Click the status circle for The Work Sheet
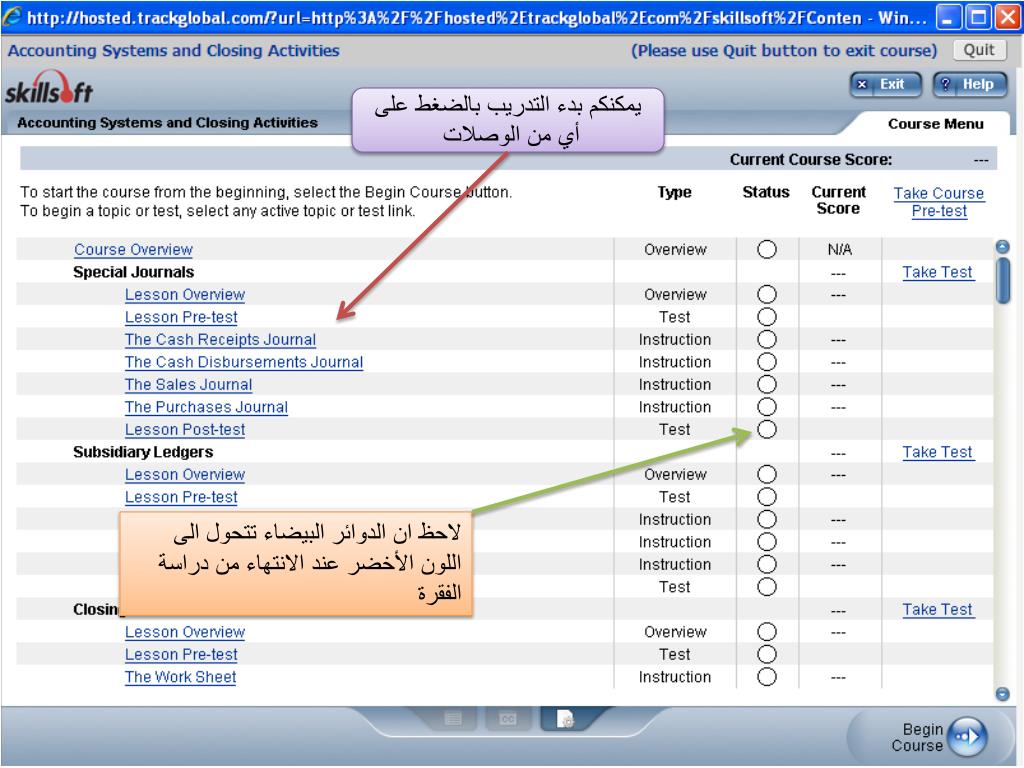 pyautogui.click(x=767, y=677)
